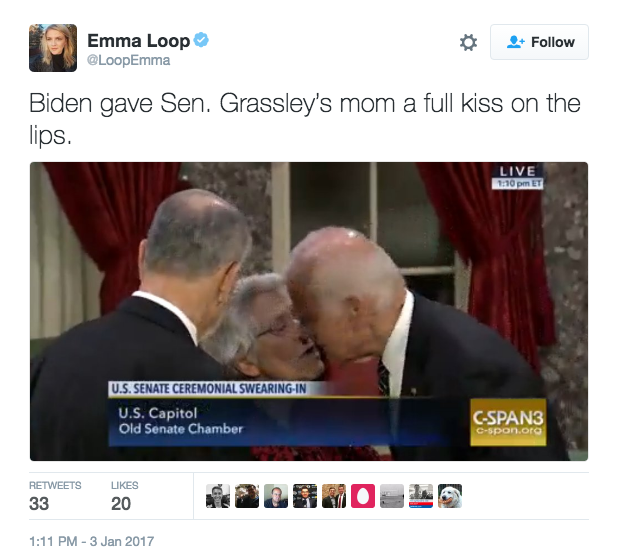This screenshot has height=556, width=620.
Task: Click the pink egg avatar
Action: tap(363, 496)
